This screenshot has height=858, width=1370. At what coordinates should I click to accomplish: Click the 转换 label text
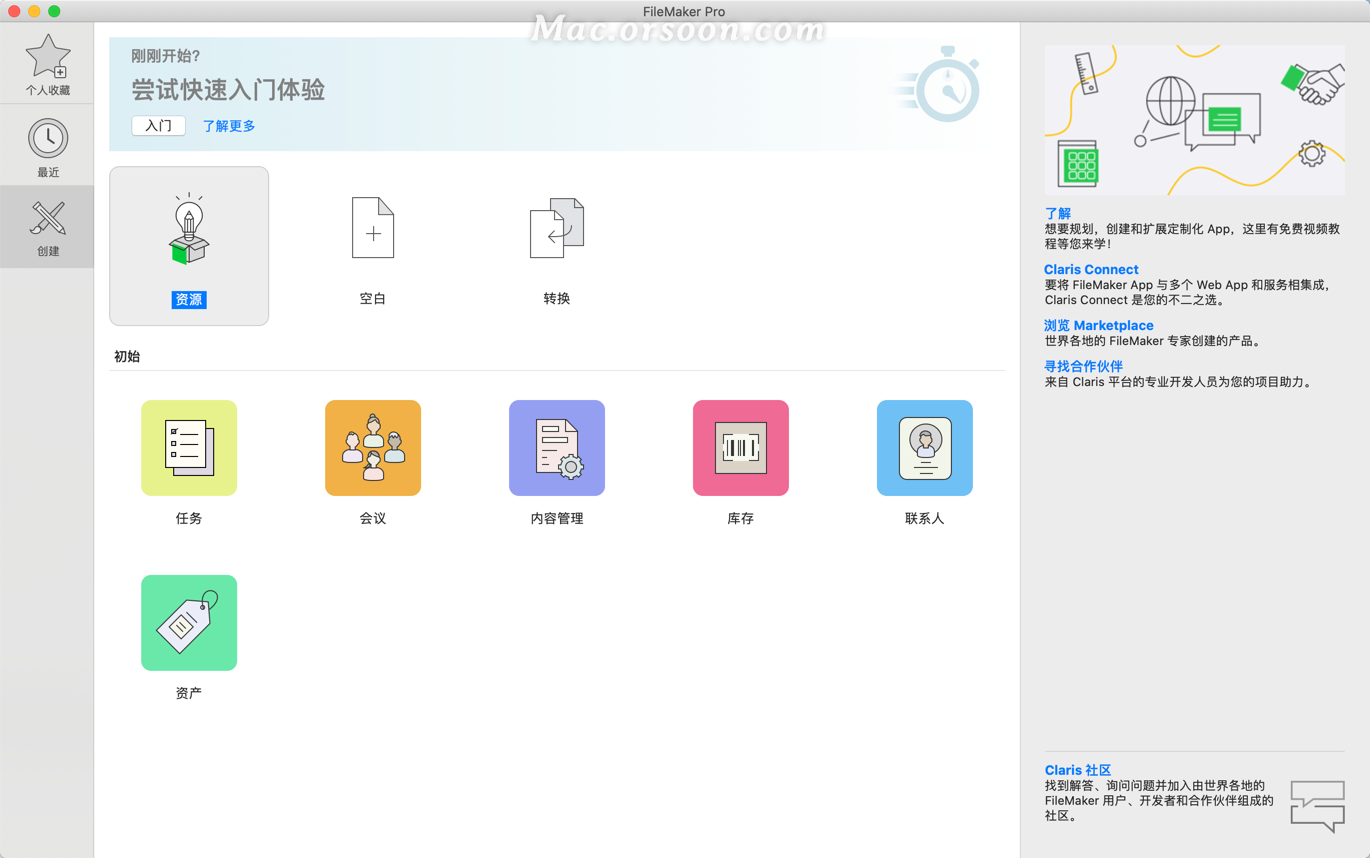tap(557, 298)
